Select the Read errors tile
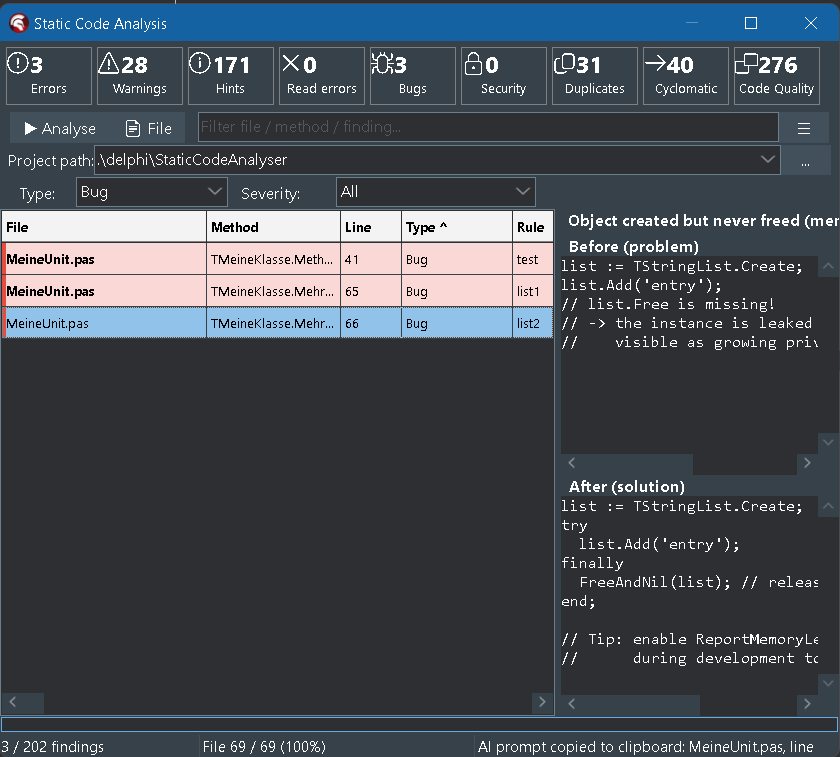840x757 pixels. (322, 76)
